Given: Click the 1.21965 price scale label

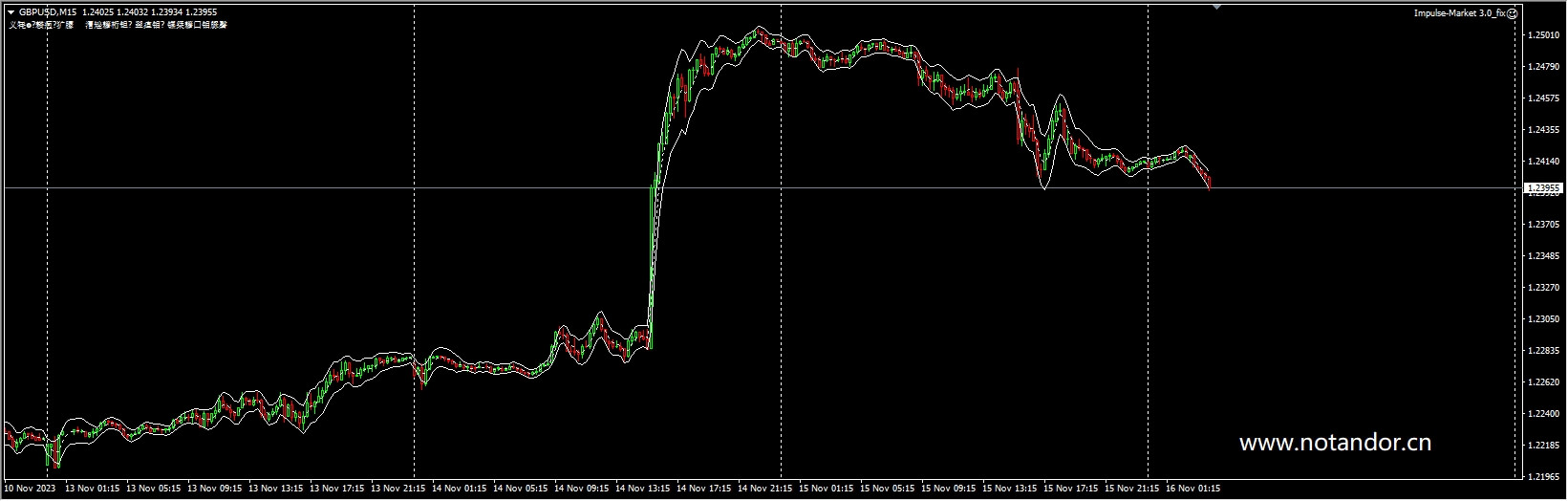Looking at the screenshot, I should (1544, 476).
